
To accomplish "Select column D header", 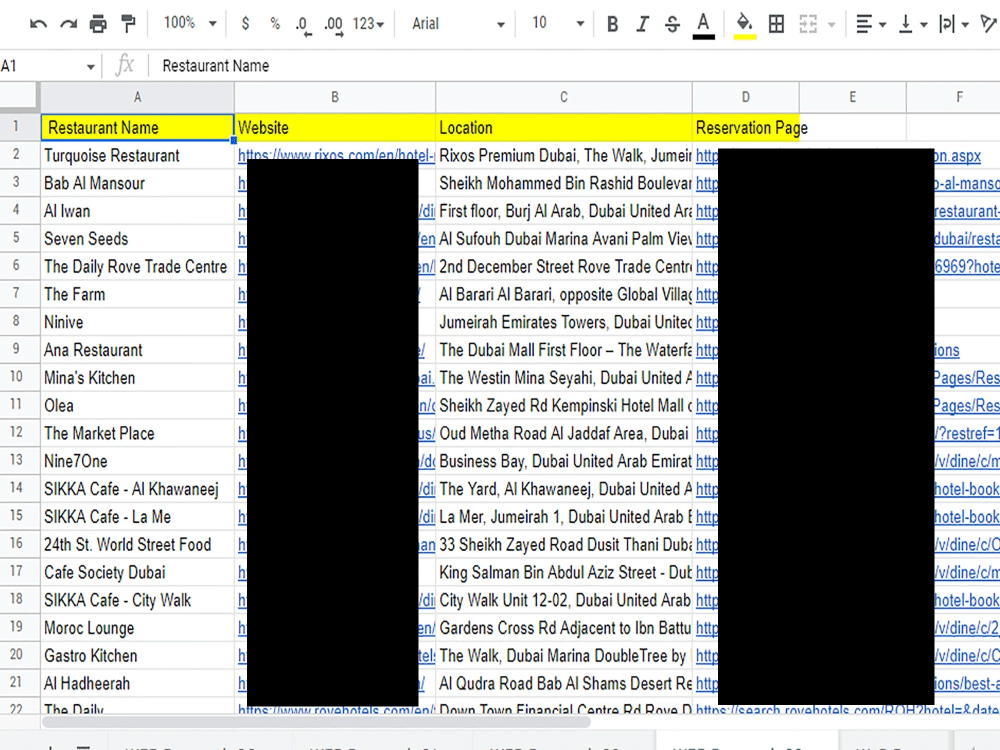I will 746,97.
